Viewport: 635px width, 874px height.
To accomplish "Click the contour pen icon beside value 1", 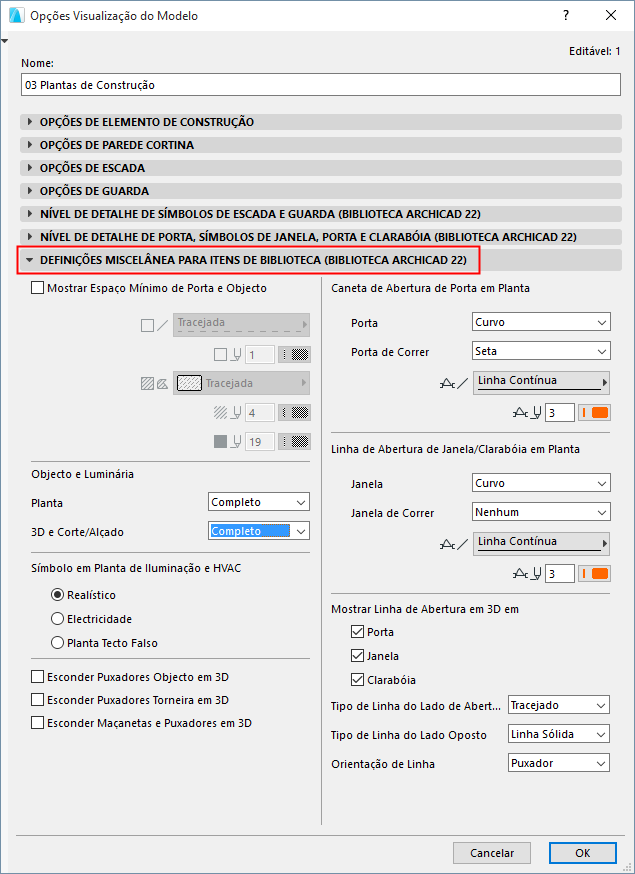I will pyautogui.click(x=227, y=355).
